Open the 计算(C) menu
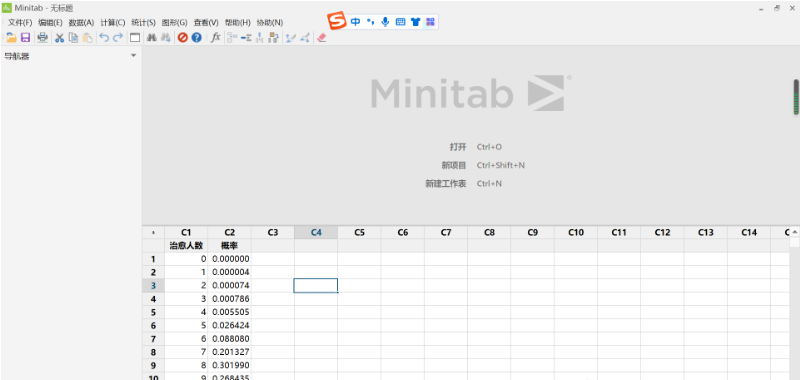 (x=113, y=23)
